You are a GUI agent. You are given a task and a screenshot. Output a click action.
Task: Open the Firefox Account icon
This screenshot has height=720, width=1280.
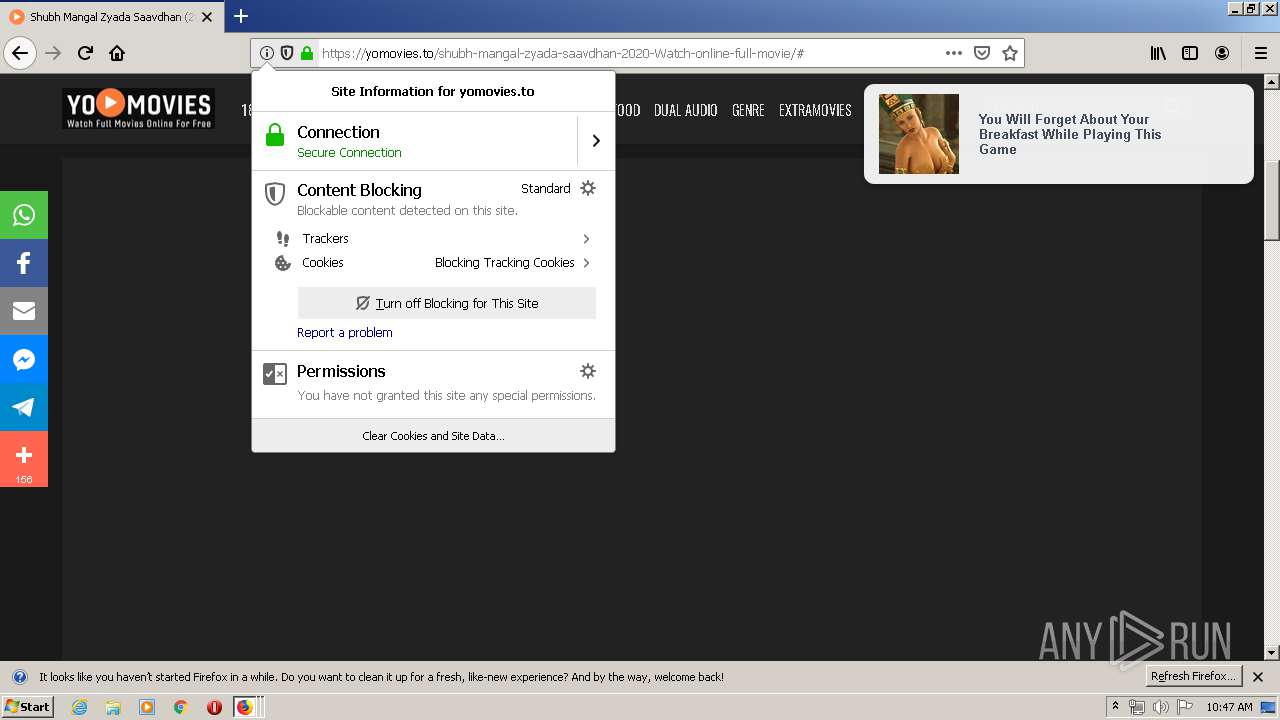pyautogui.click(x=1222, y=53)
